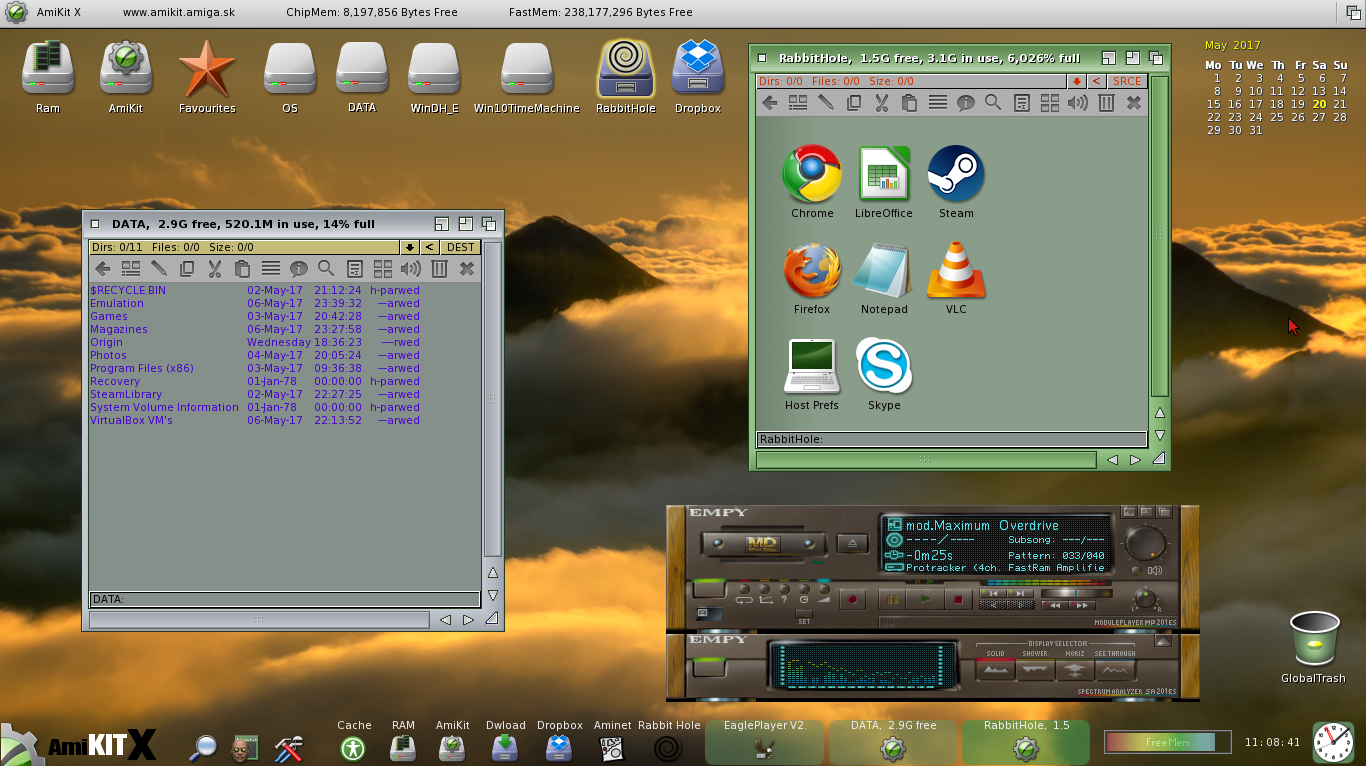The width and height of the screenshot is (1366, 766).
Task: Click the red '<' button in RabbitHole header
Action: 1096,81
